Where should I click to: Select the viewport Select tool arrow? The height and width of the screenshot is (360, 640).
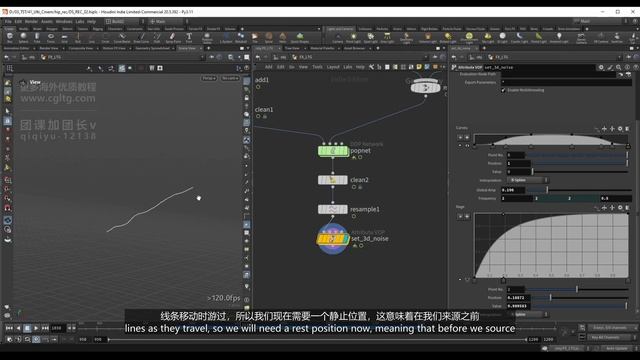click(x=7, y=111)
